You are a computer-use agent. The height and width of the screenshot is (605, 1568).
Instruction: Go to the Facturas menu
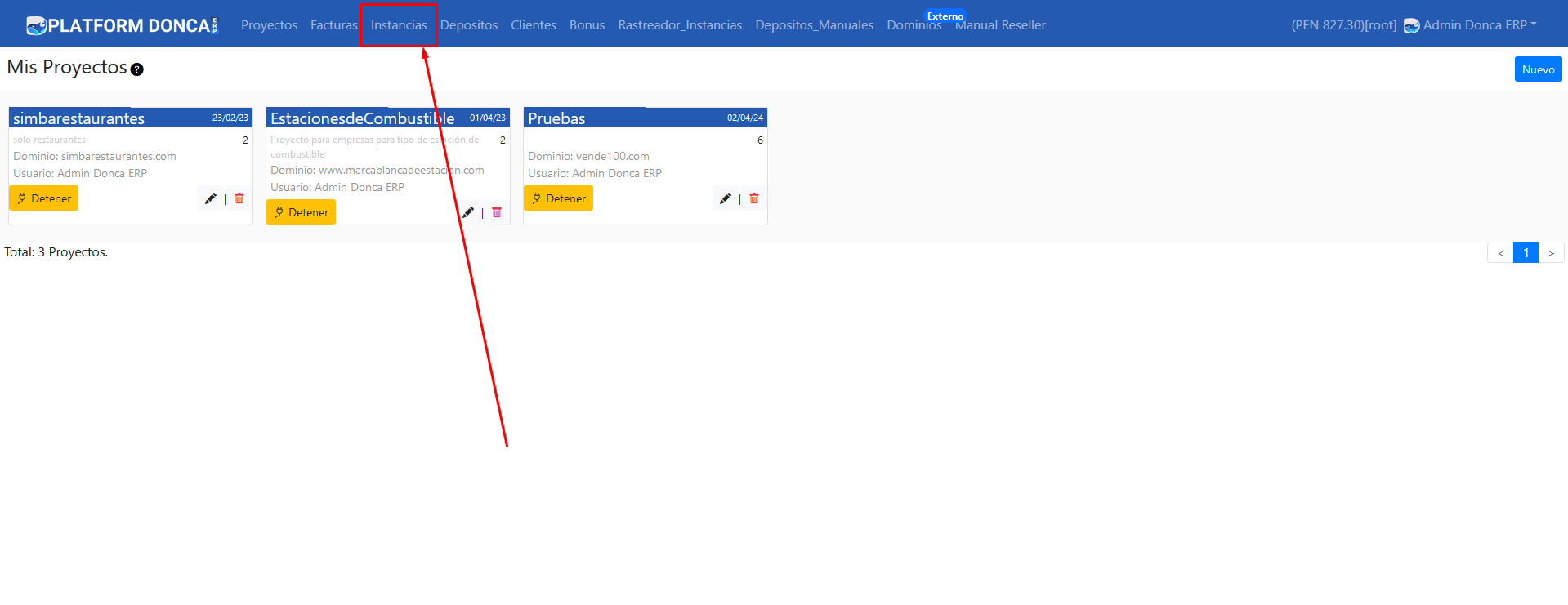pos(333,25)
